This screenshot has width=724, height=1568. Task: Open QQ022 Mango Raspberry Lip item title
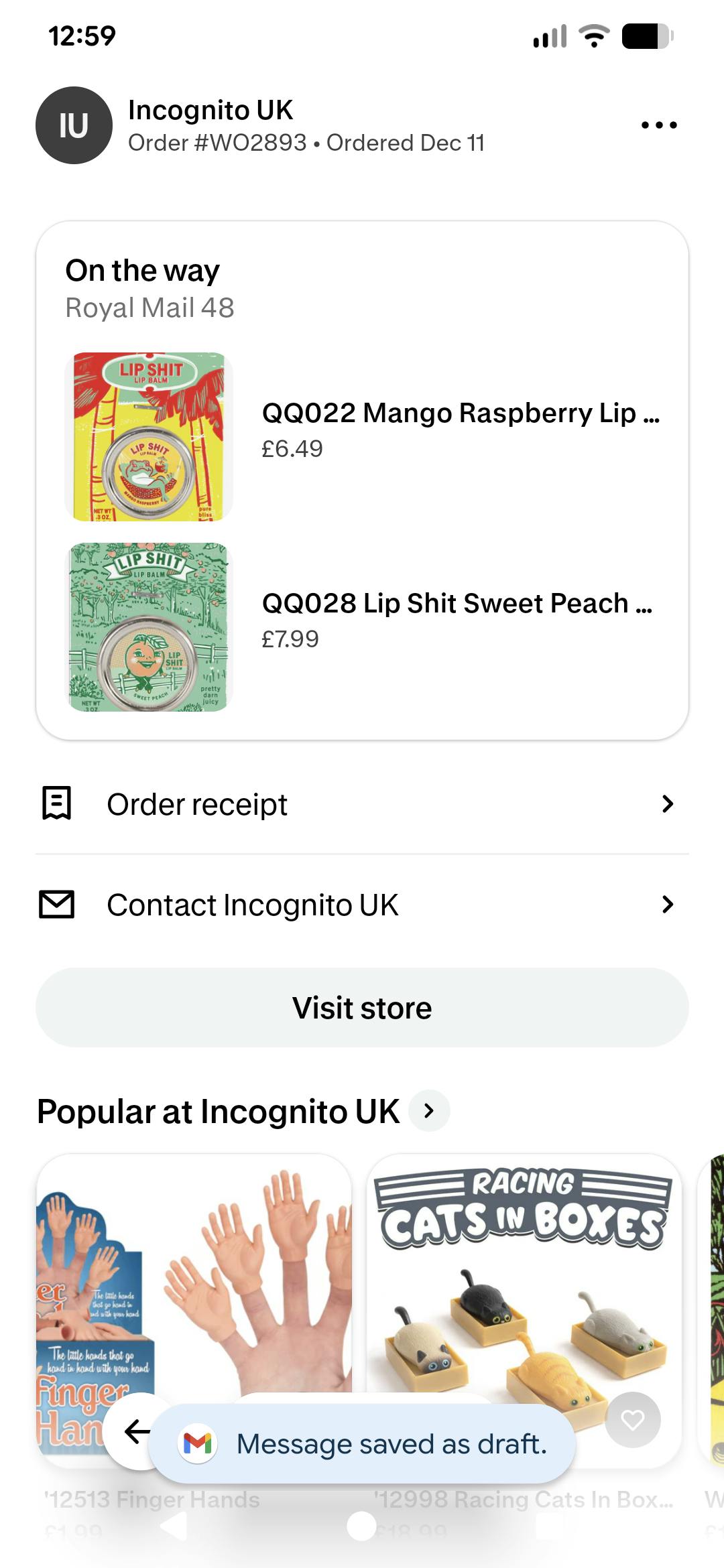click(x=461, y=413)
